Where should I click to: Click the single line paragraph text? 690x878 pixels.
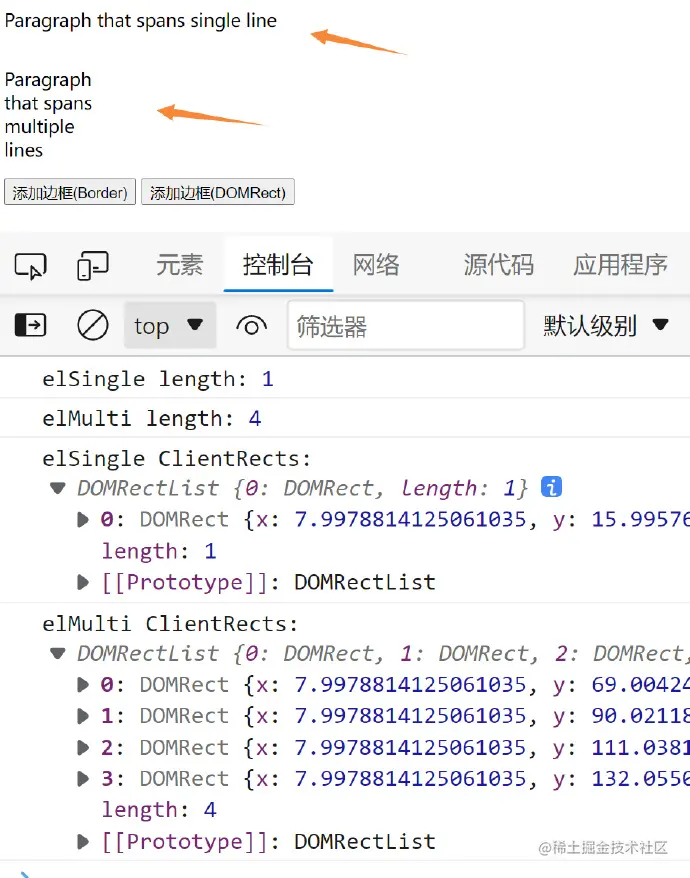pyautogui.click(x=141, y=21)
